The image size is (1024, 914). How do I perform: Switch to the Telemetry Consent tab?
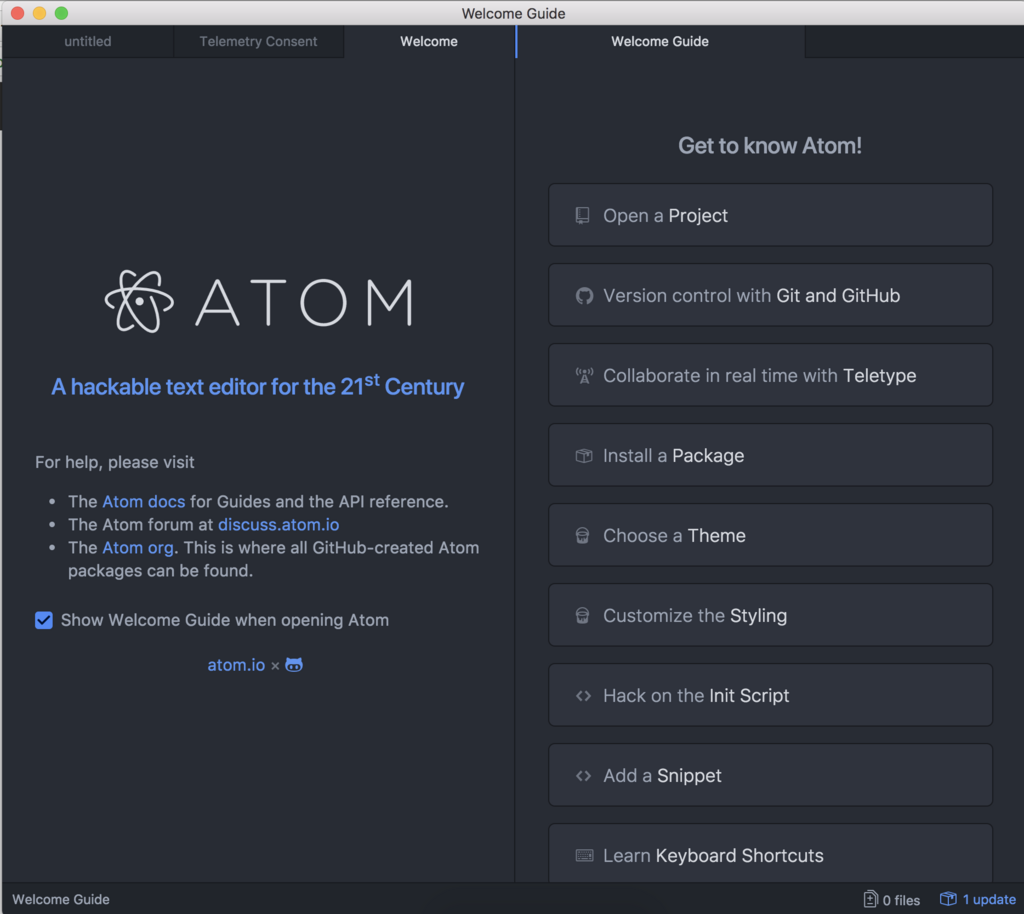259,42
